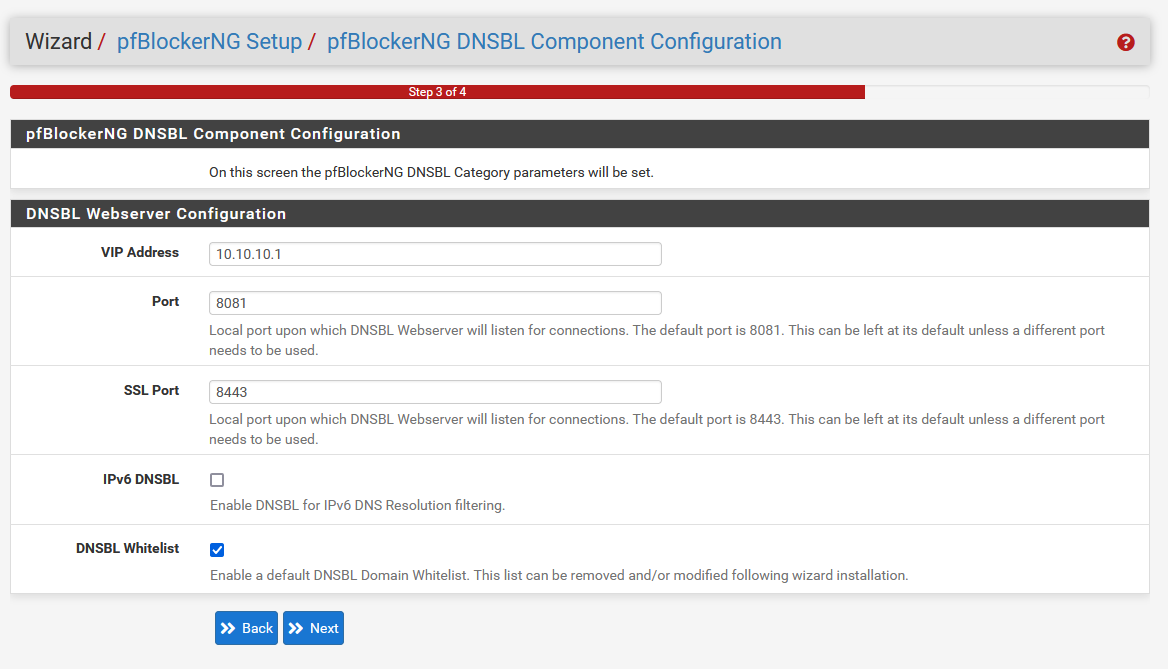The height and width of the screenshot is (669, 1168).
Task: Focus the VIP Address field
Action: [435, 254]
